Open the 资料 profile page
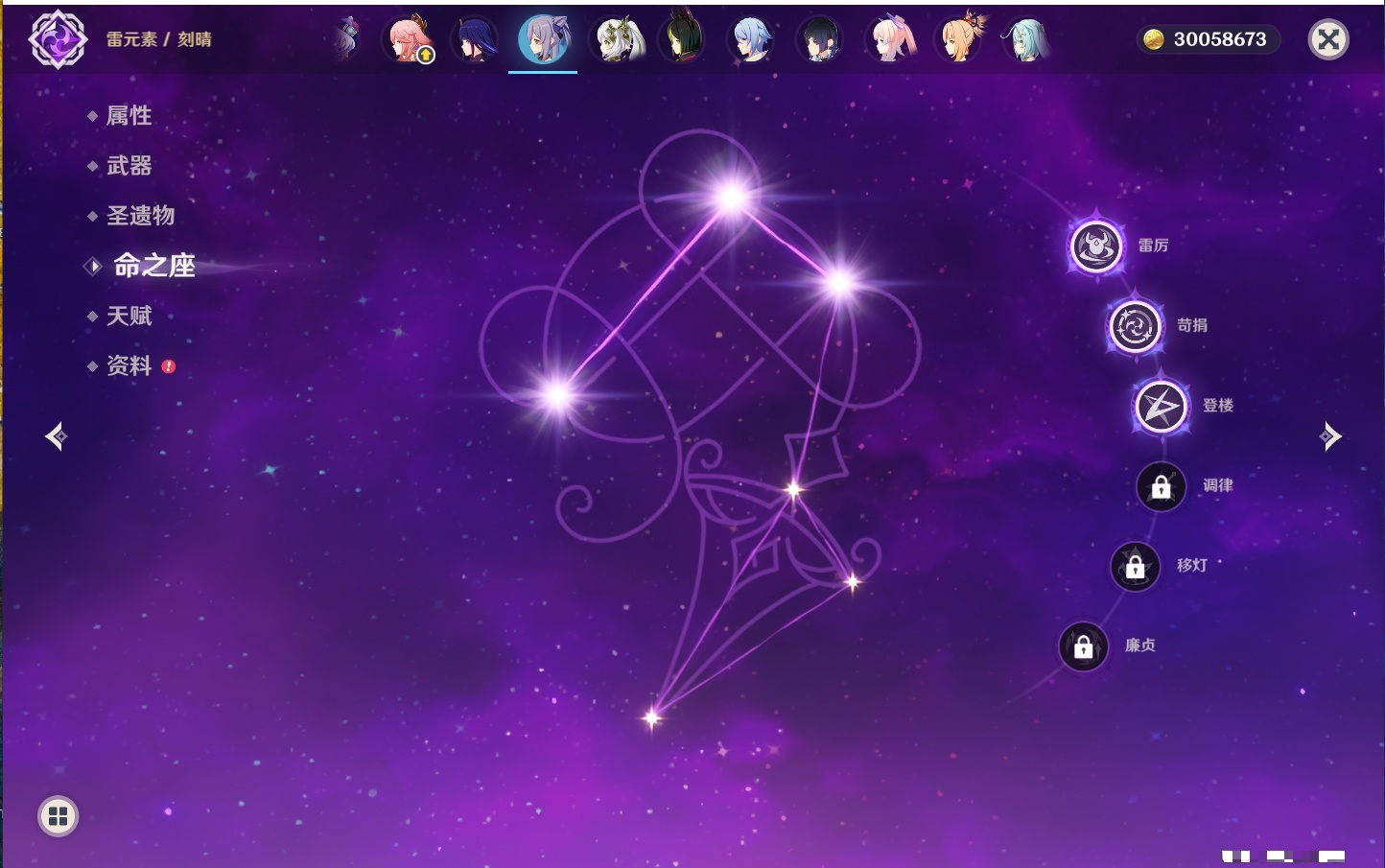Image resolution: width=1385 pixels, height=868 pixels. (x=129, y=365)
